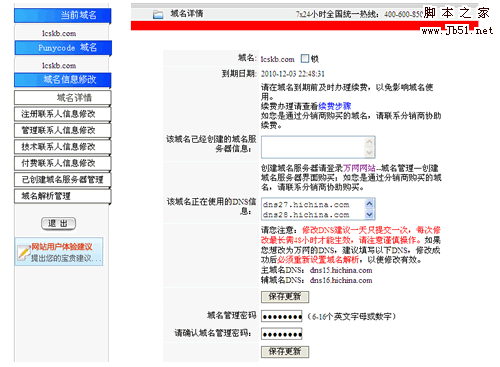
Task: Click the 请确认域名管理密码 confirmation field
Action: tap(282, 334)
